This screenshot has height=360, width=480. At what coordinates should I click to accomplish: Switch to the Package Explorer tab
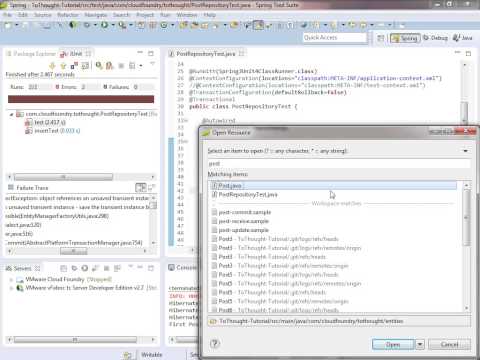(31, 54)
